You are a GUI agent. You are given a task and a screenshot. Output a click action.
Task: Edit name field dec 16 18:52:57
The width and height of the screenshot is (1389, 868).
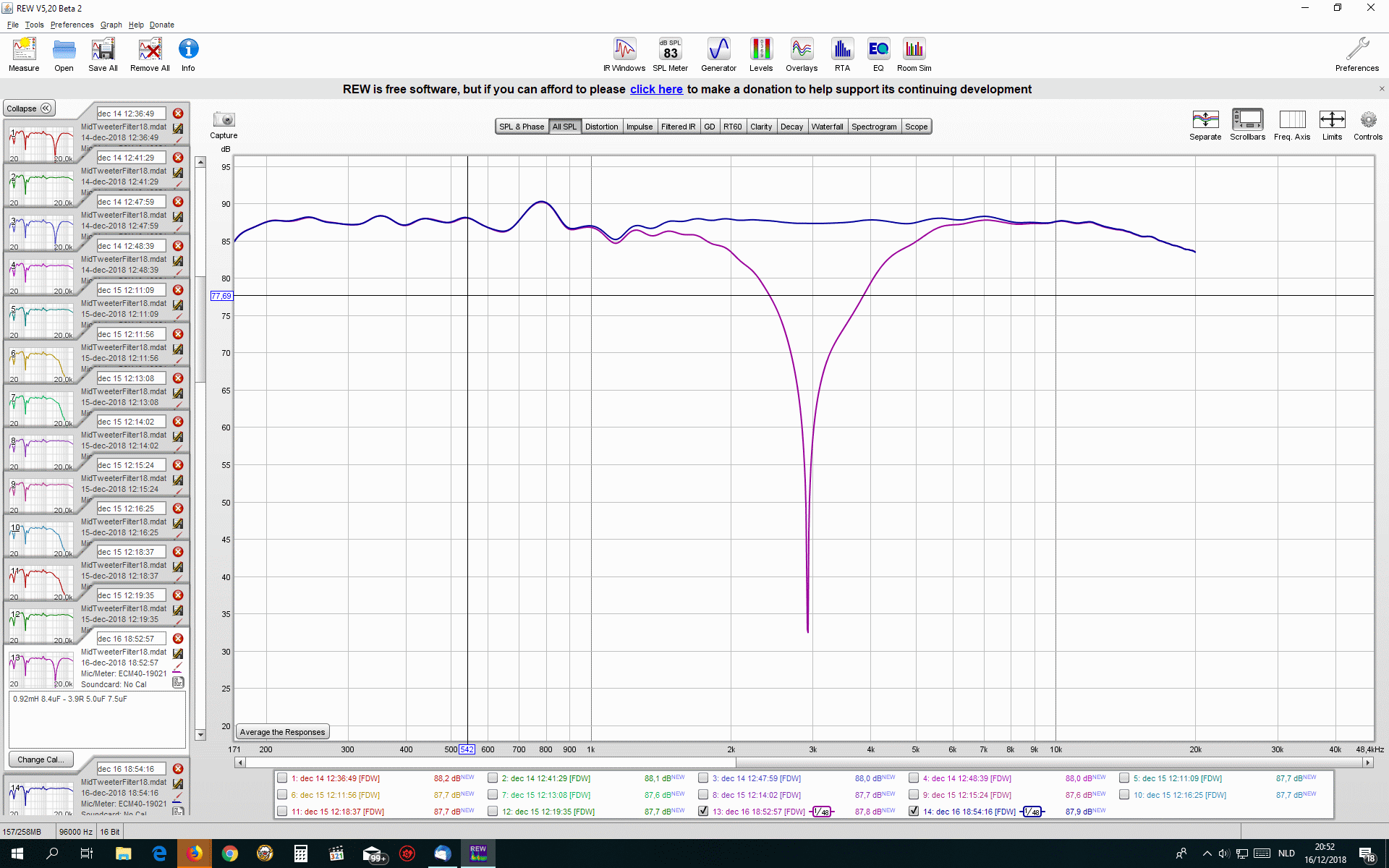click(x=131, y=639)
